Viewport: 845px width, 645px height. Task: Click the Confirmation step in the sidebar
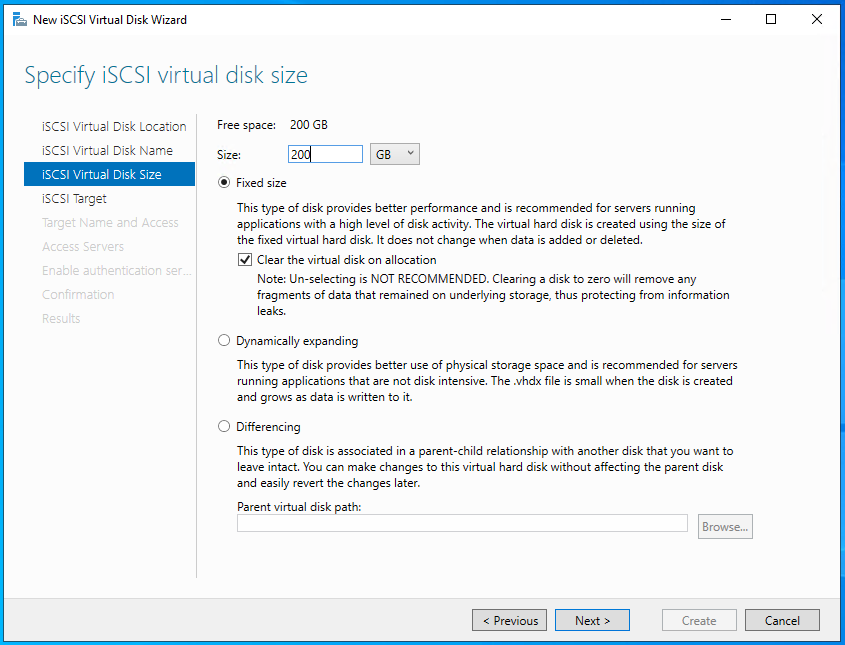tap(78, 295)
